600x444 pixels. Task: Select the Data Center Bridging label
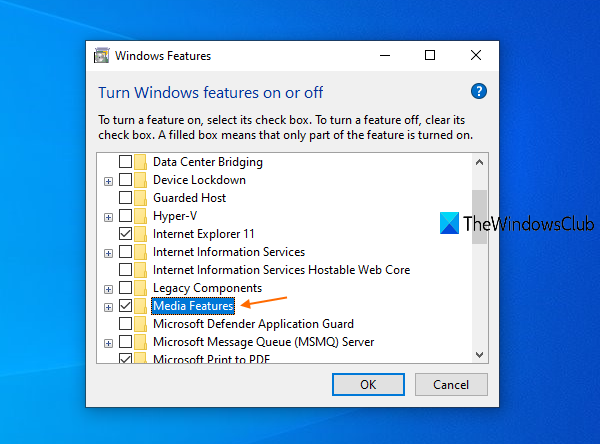pos(208,162)
